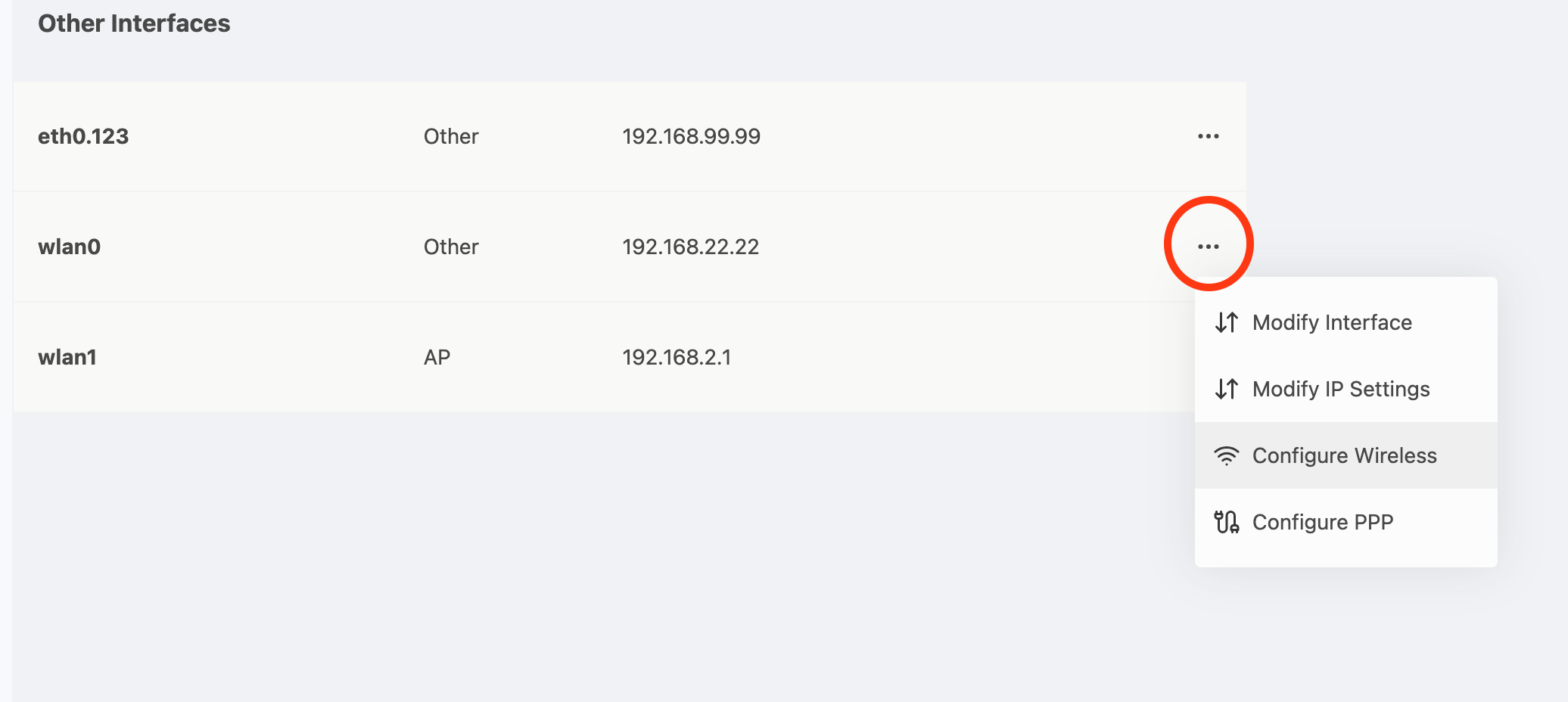This screenshot has height=702, width=1568.
Task: Click the wlan1 address 192.168.2.1
Action: pos(677,357)
